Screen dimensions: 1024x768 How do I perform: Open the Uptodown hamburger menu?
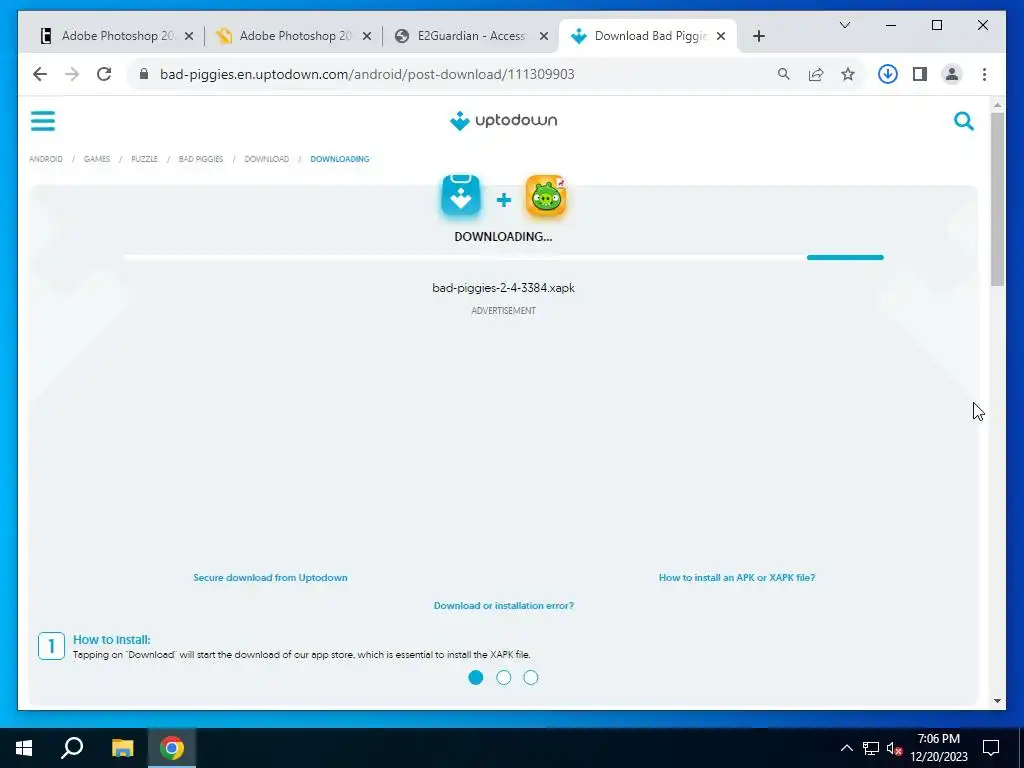click(43, 121)
